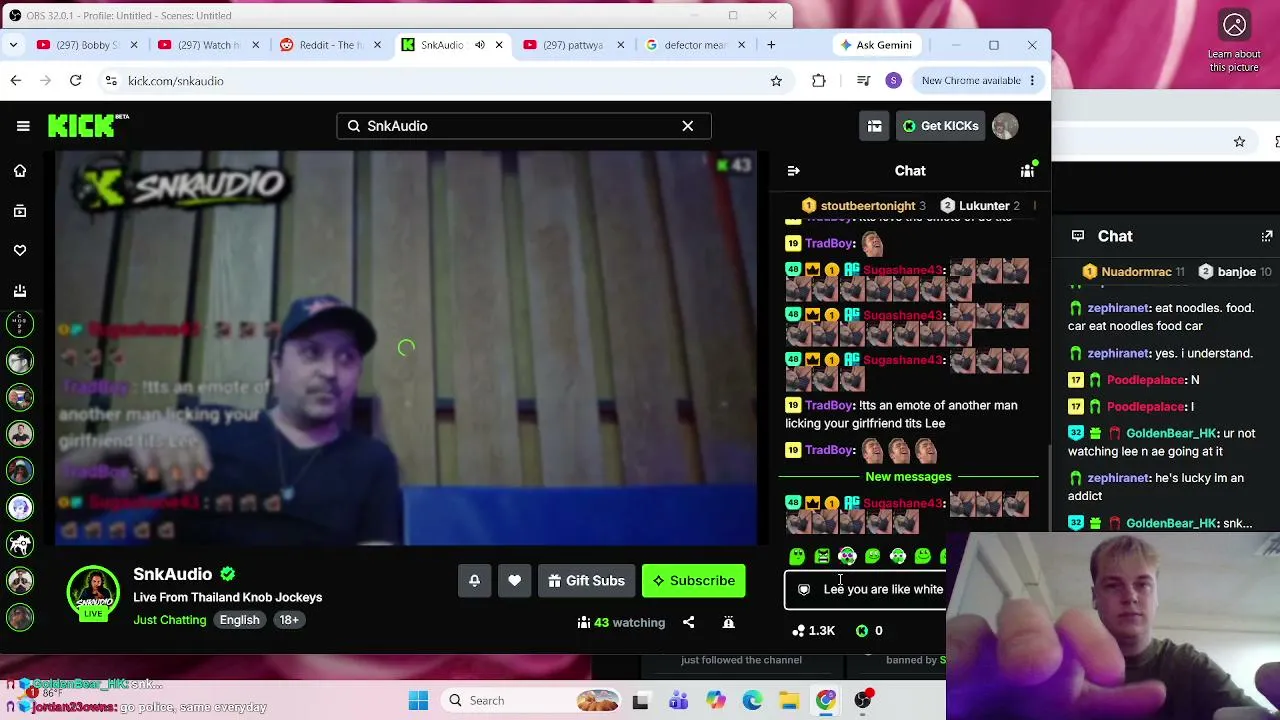Open the Kick sidebar hamburger menu
Viewport: 1280px width, 720px height.
tap(23, 126)
